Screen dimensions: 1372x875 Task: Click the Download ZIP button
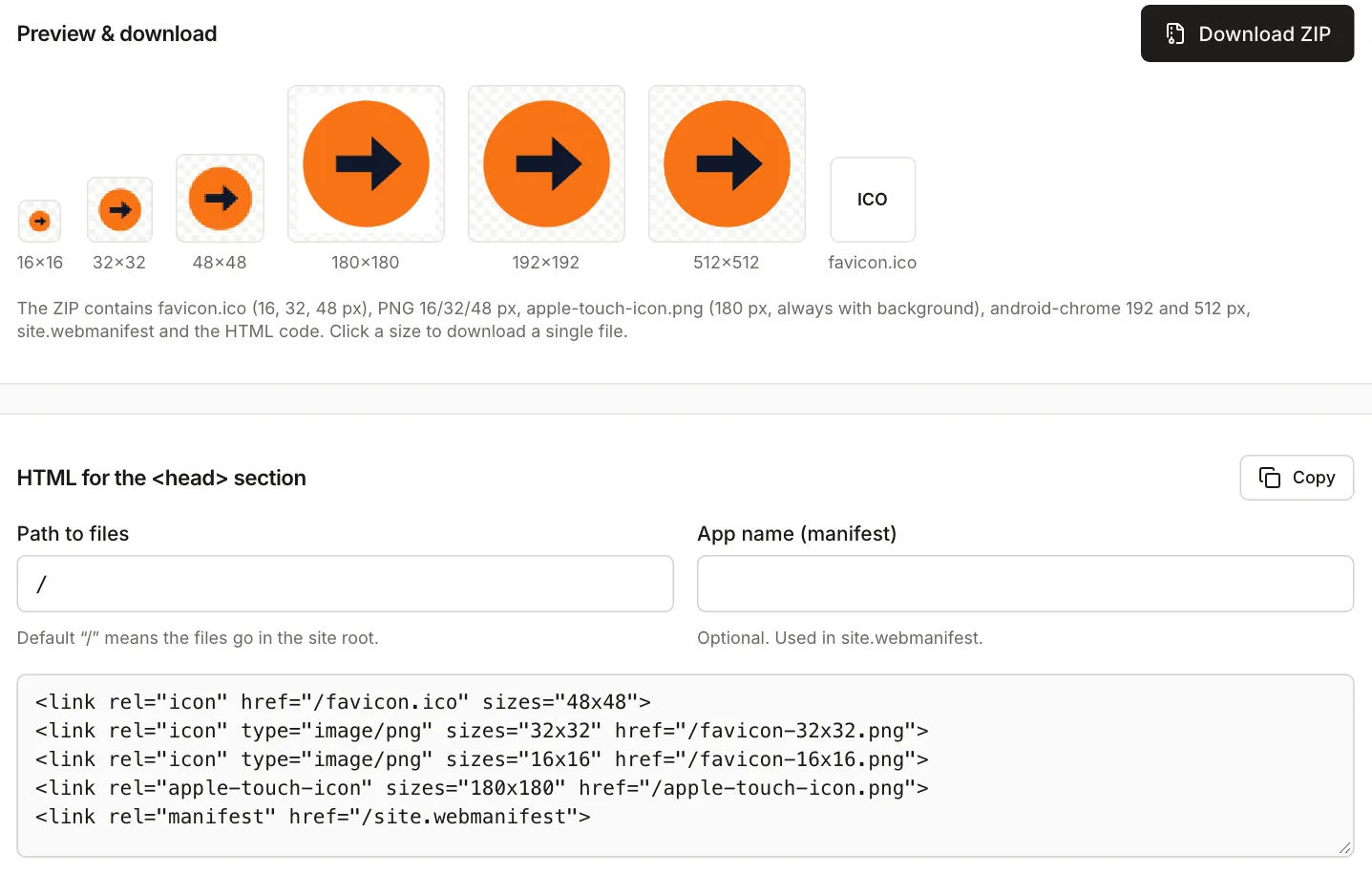1247,33
